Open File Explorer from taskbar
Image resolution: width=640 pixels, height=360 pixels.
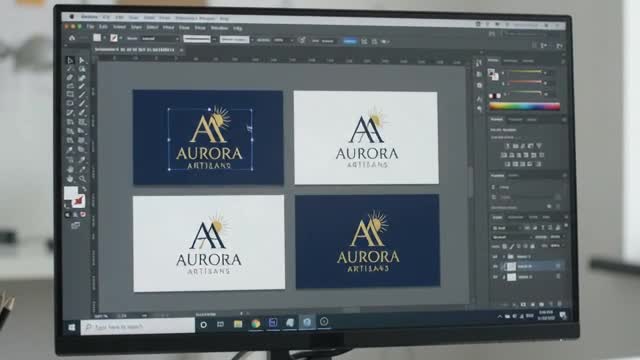[238, 324]
